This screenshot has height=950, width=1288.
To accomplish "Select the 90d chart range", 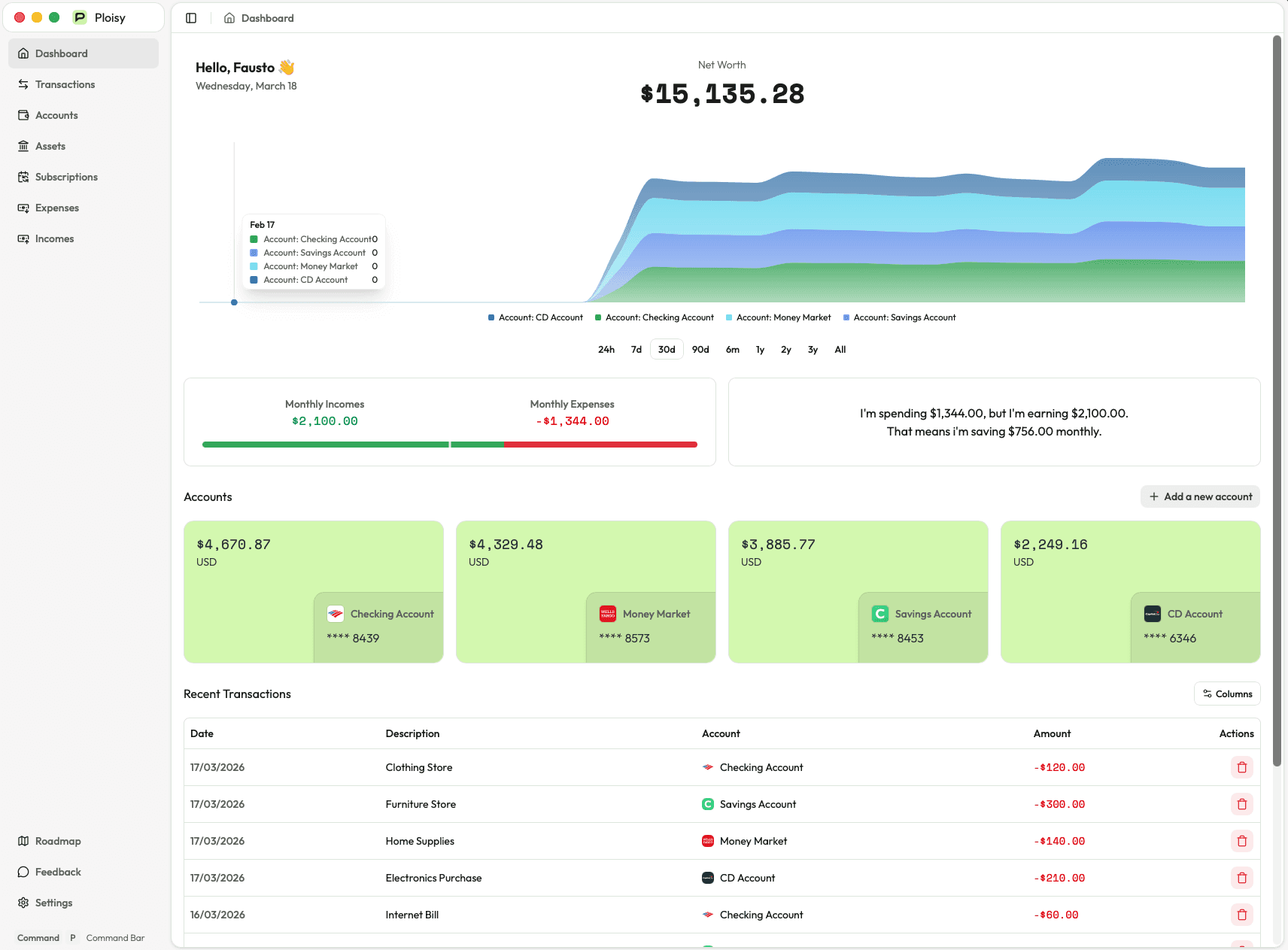I will tap(700, 350).
